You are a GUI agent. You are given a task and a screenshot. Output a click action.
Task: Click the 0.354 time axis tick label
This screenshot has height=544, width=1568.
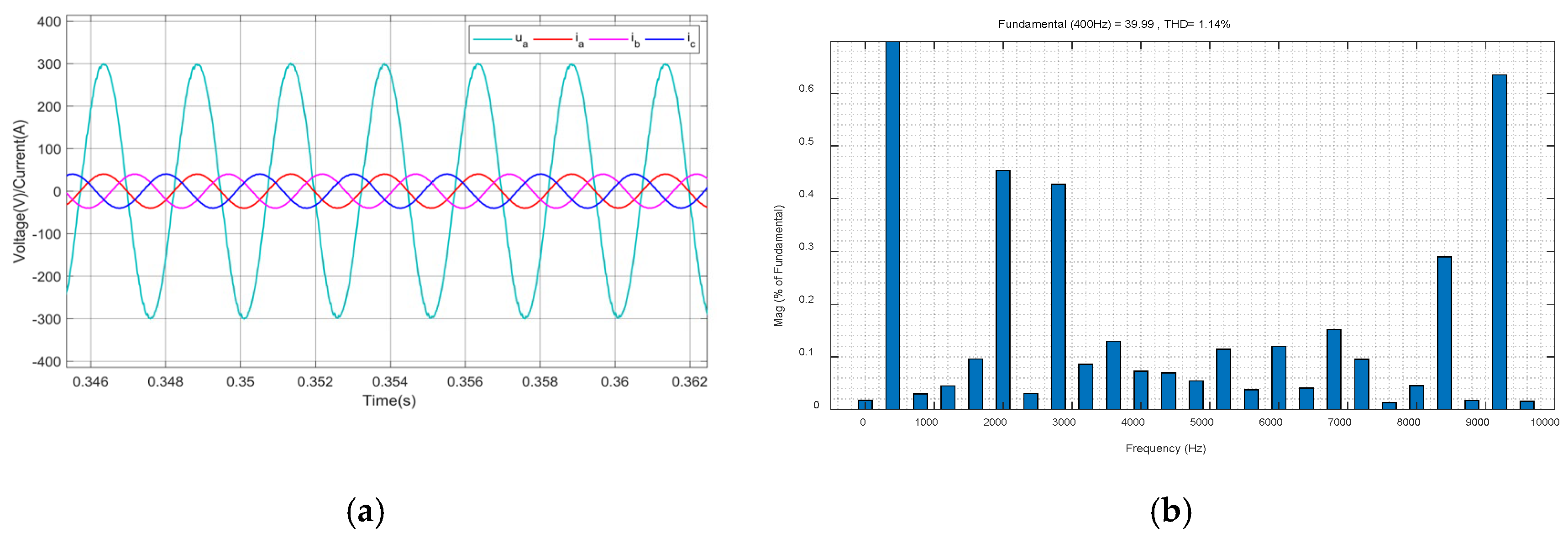(389, 382)
